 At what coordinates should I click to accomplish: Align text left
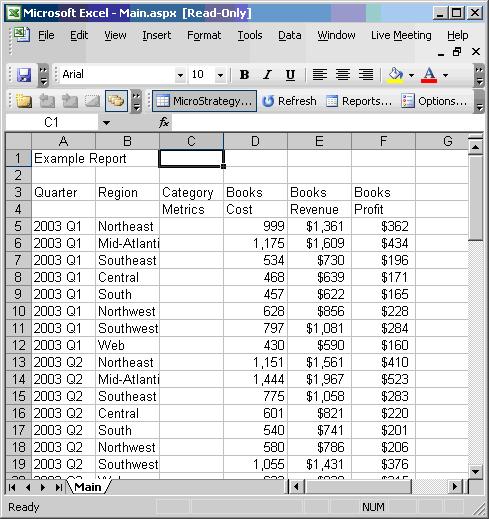319,75
